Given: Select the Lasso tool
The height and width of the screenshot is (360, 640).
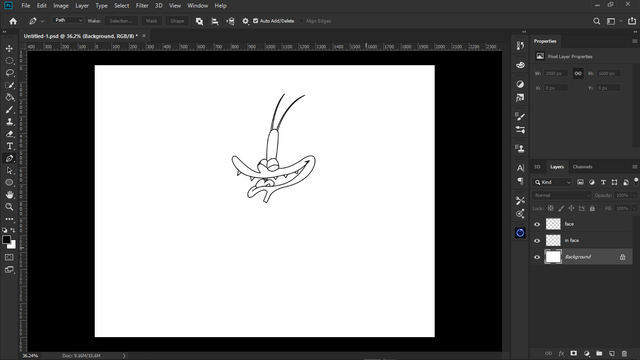Looking at the screenshot, I should 9,73.
